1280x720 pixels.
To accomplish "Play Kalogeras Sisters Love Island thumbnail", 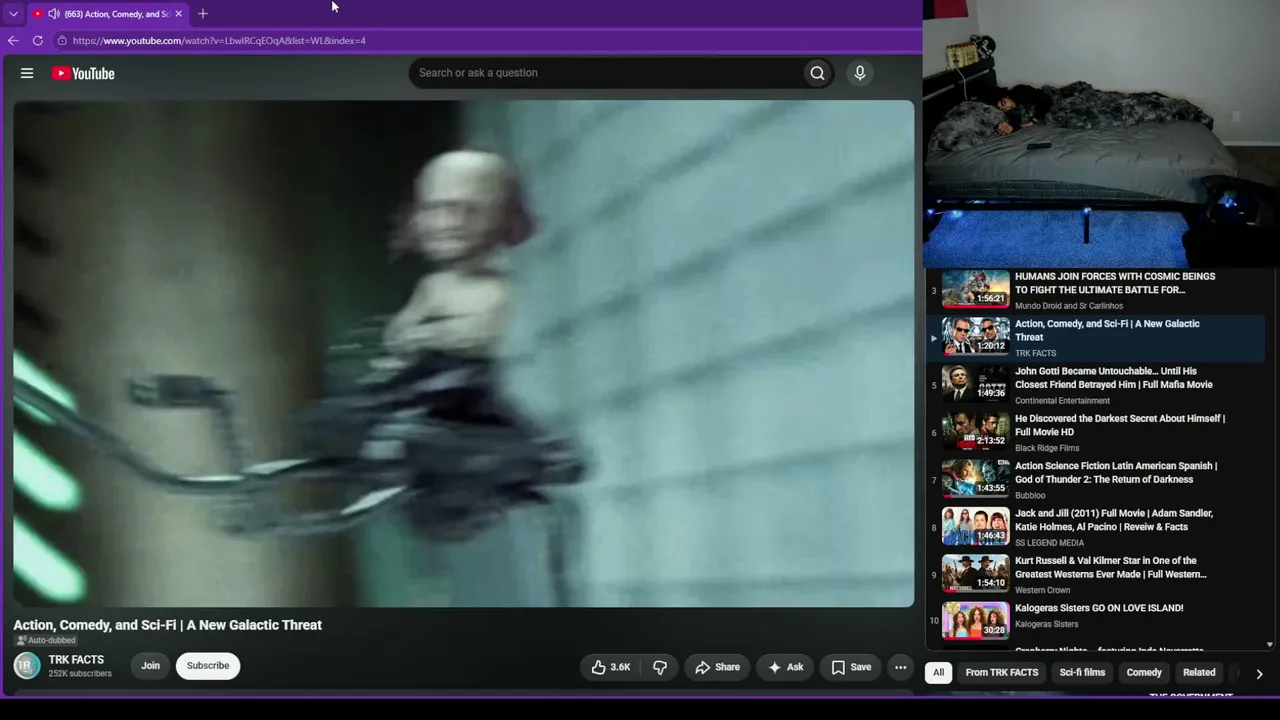I will [x=976, y=621].
